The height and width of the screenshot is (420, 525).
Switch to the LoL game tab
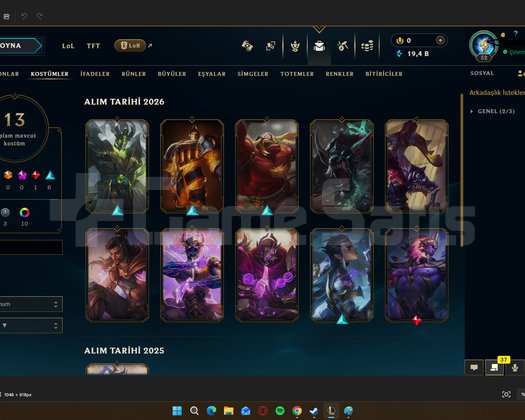pyautogui.click(x=68, y=46)
